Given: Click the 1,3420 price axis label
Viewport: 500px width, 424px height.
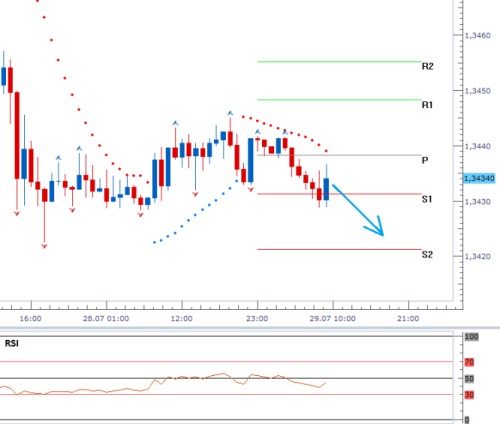Looking at the screenshot, I should 478,256.
